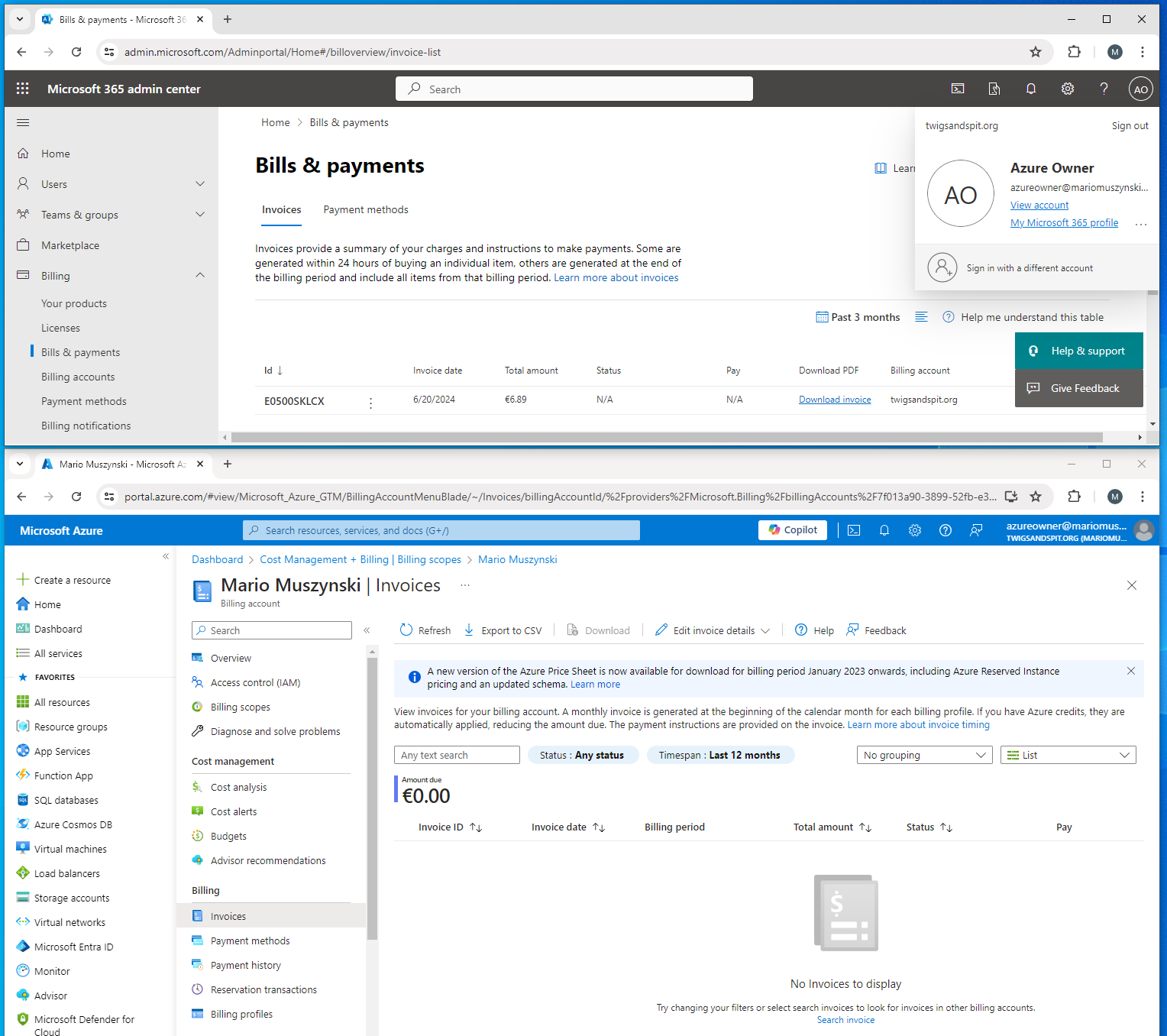Screen dimensions: 1167x1036
Task: Open Microsoft Entra ID in Azure sidebar
Action: click(x=73, y=947)
